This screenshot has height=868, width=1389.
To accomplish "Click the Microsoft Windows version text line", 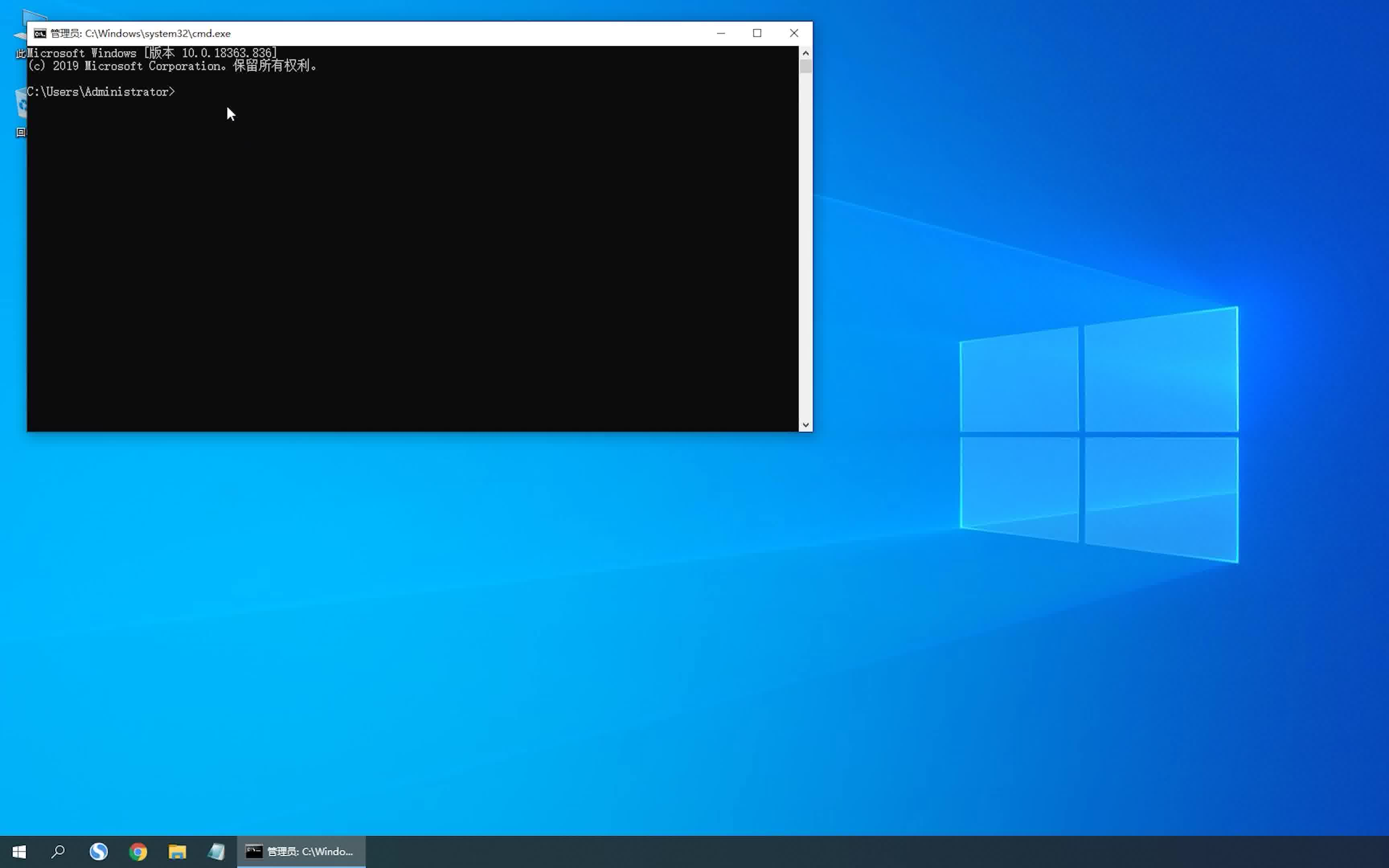I will 152,53.
